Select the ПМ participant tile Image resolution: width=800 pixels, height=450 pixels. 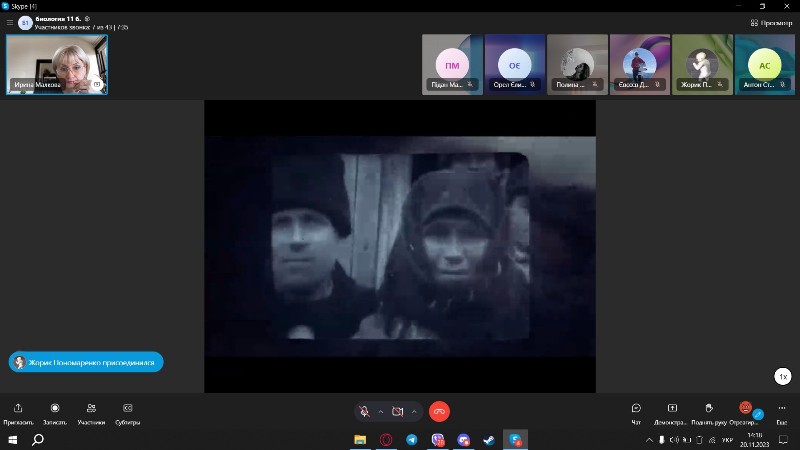(x=452, y=64)
